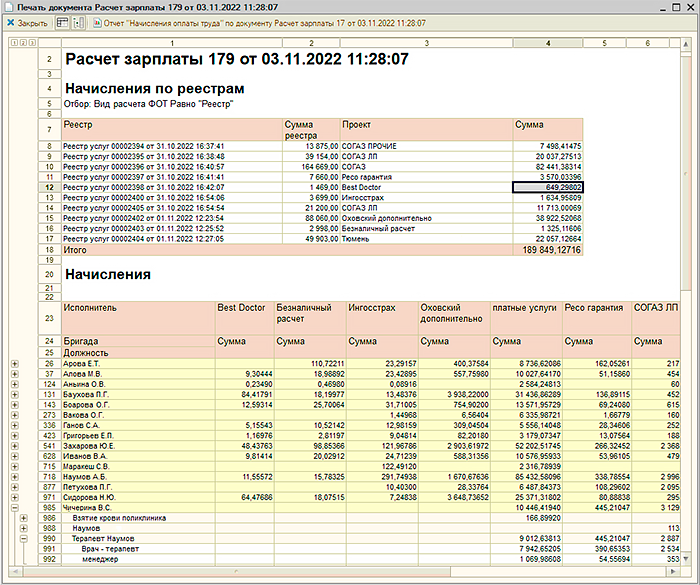Toggle the show groupings icon in toolbar

pos(79,22)
